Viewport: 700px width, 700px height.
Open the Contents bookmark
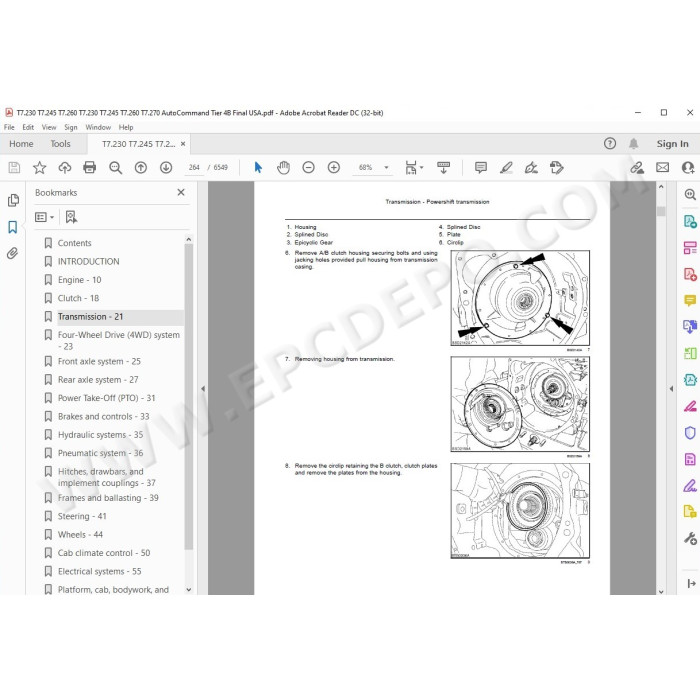click(75, 243)
